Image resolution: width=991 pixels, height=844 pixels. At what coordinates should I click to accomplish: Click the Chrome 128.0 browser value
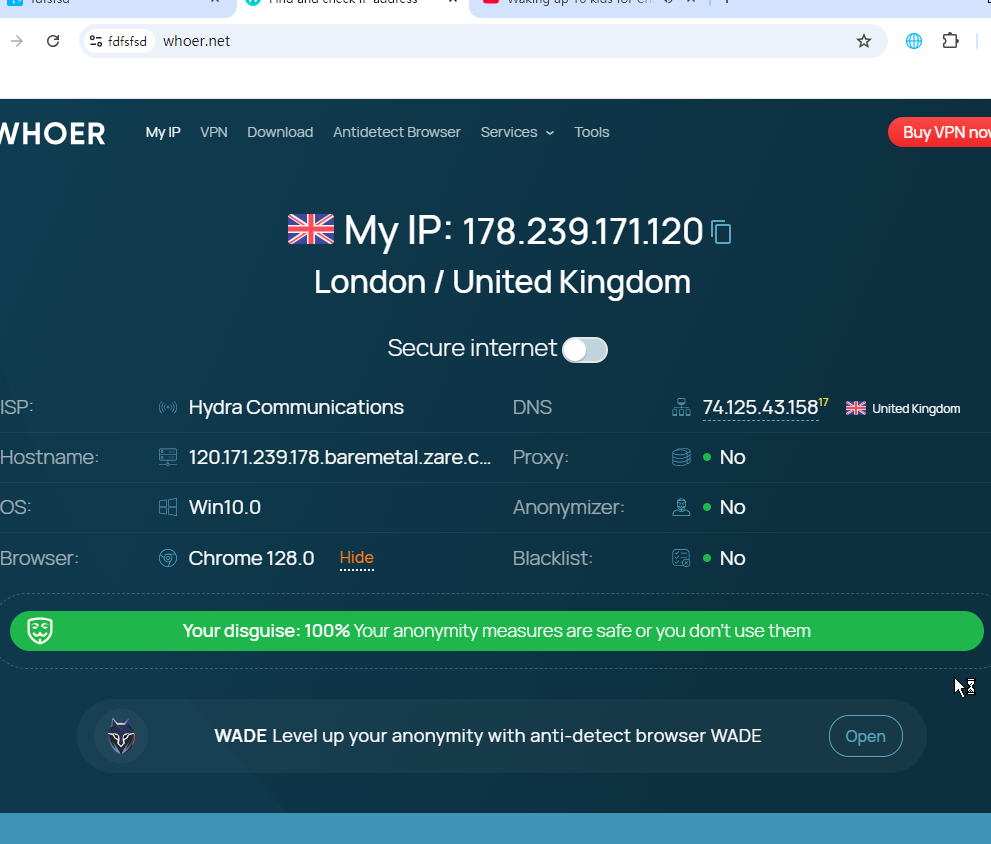[x=251, y=558]
